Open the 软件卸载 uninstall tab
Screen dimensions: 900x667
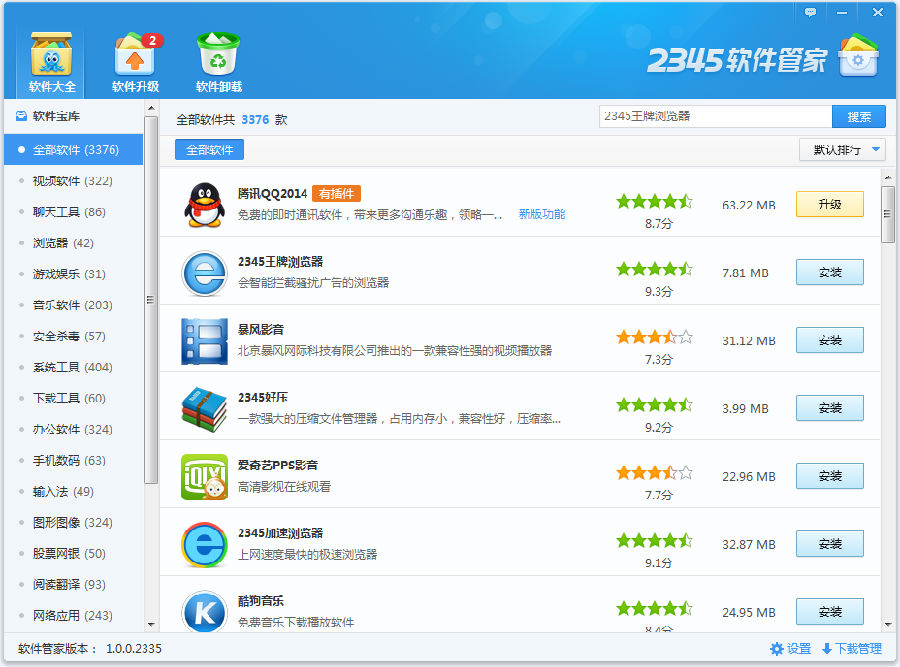(218, 62)
